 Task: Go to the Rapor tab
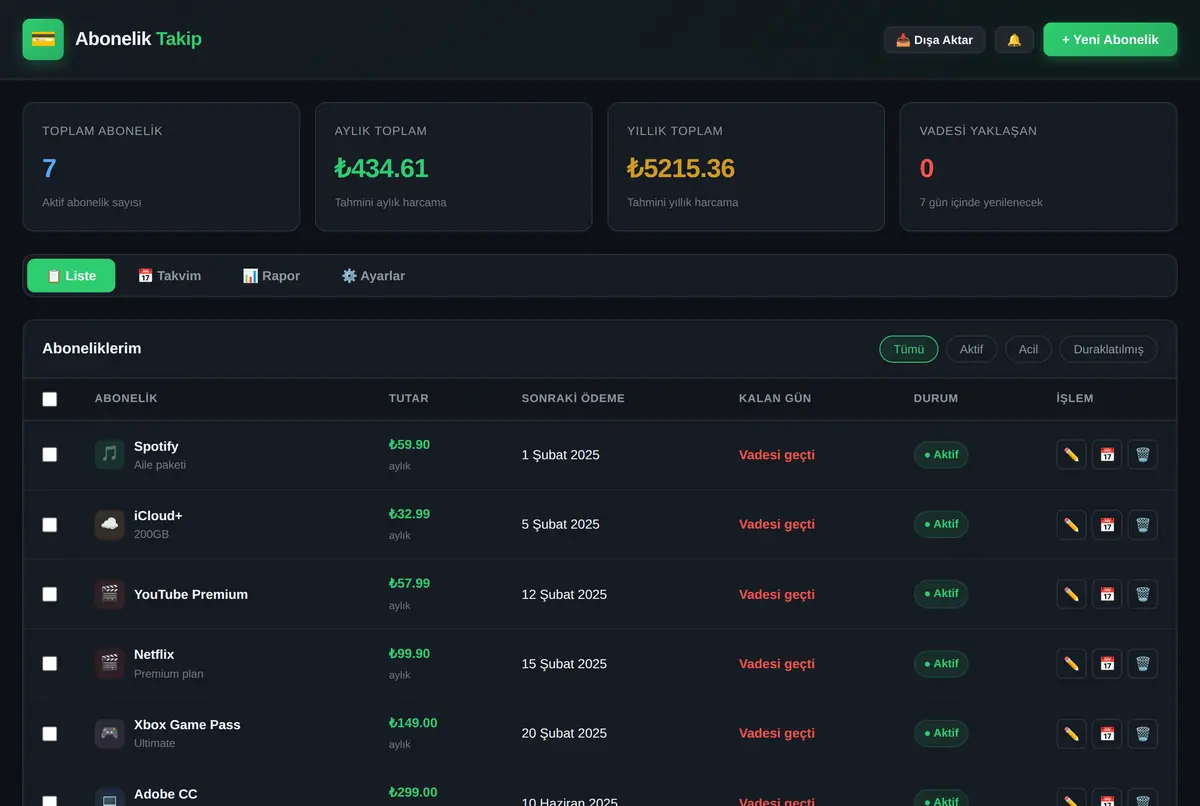pos(271,276)
